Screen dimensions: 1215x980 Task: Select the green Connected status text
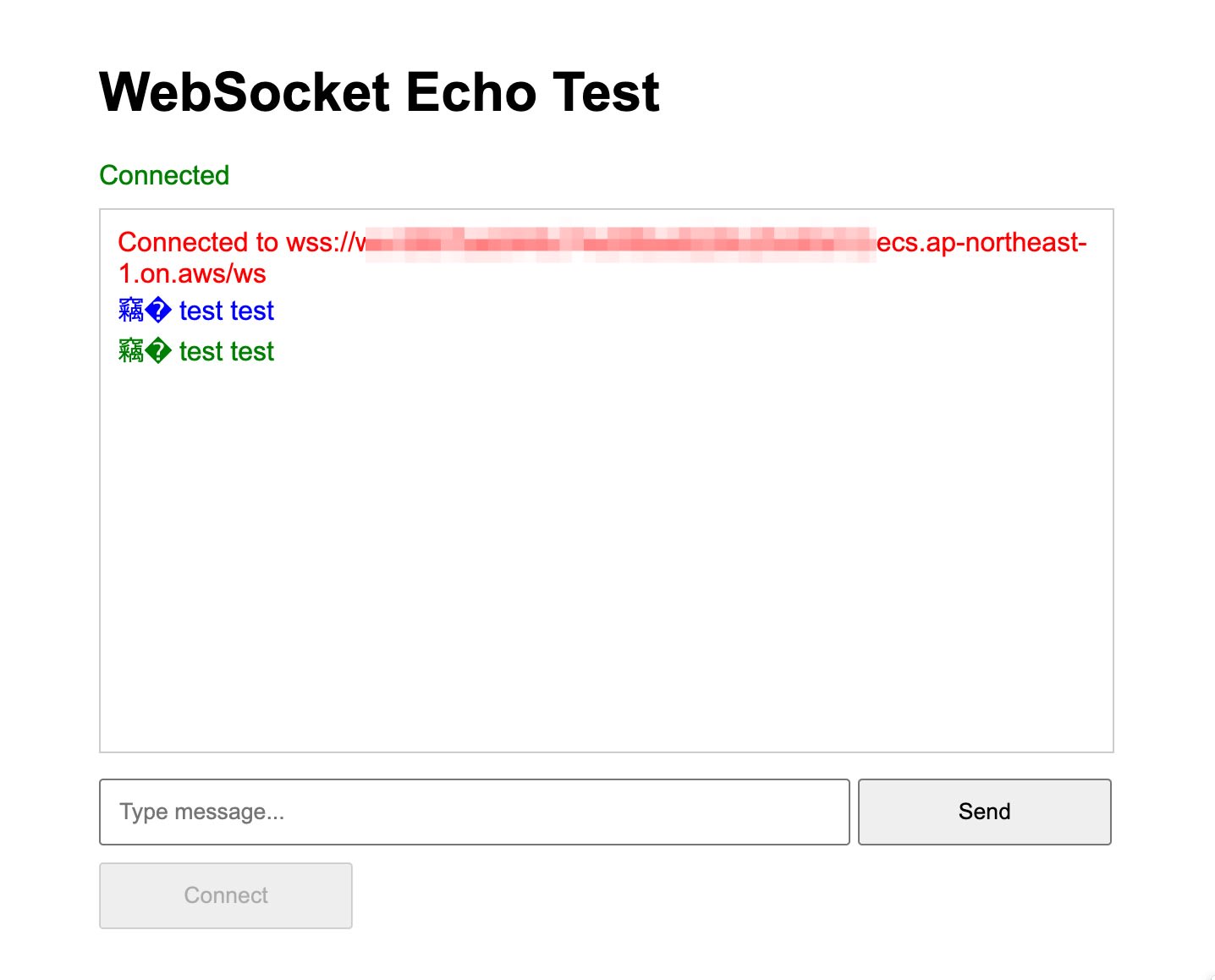tap(164, 175)
